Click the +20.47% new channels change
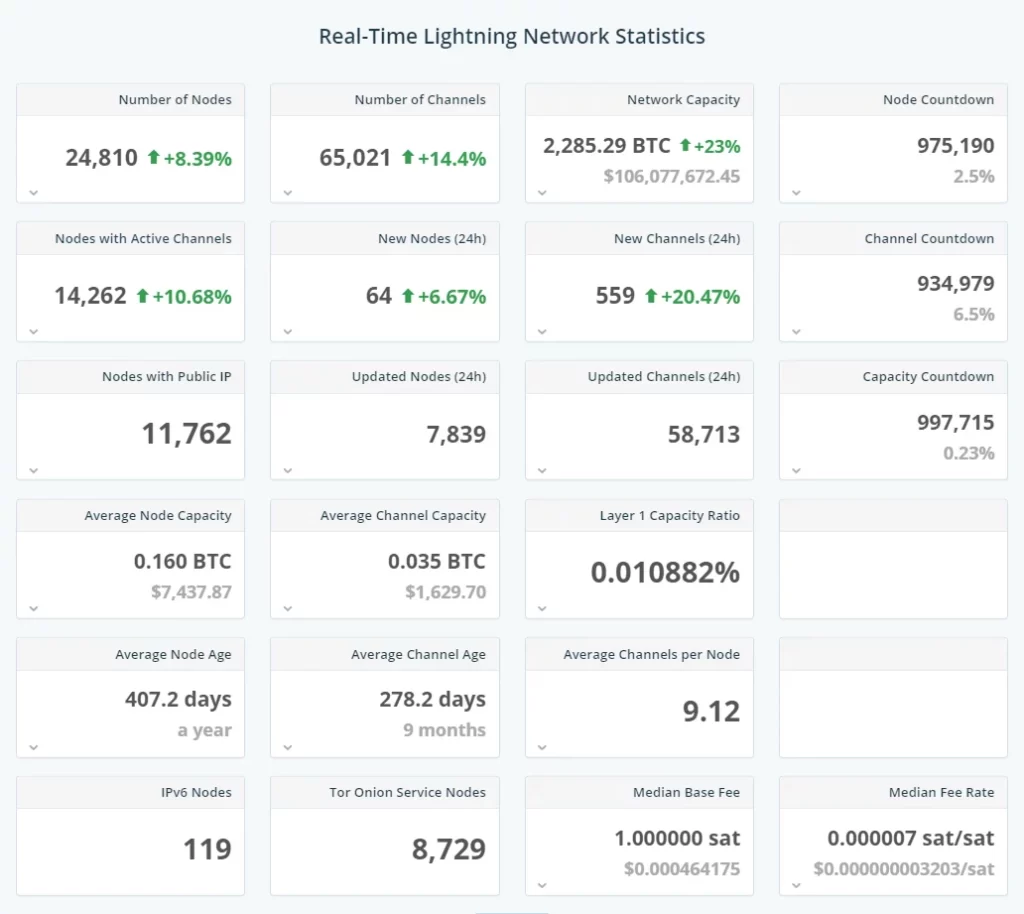Viewport: 1024px width, 914px height. coord(701,296)
